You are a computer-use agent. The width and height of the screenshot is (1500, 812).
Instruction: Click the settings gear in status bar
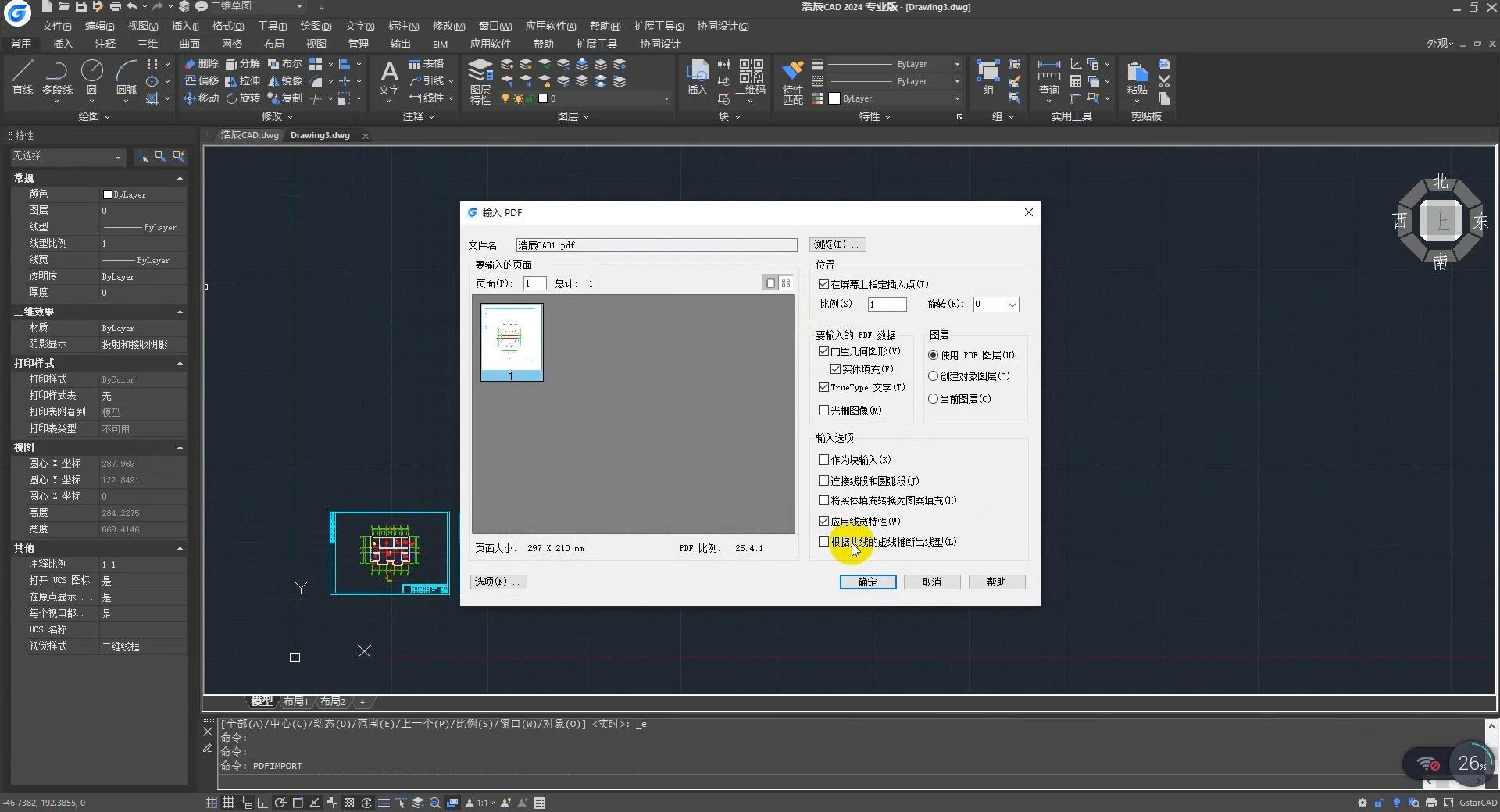(x=1362, y=803)
